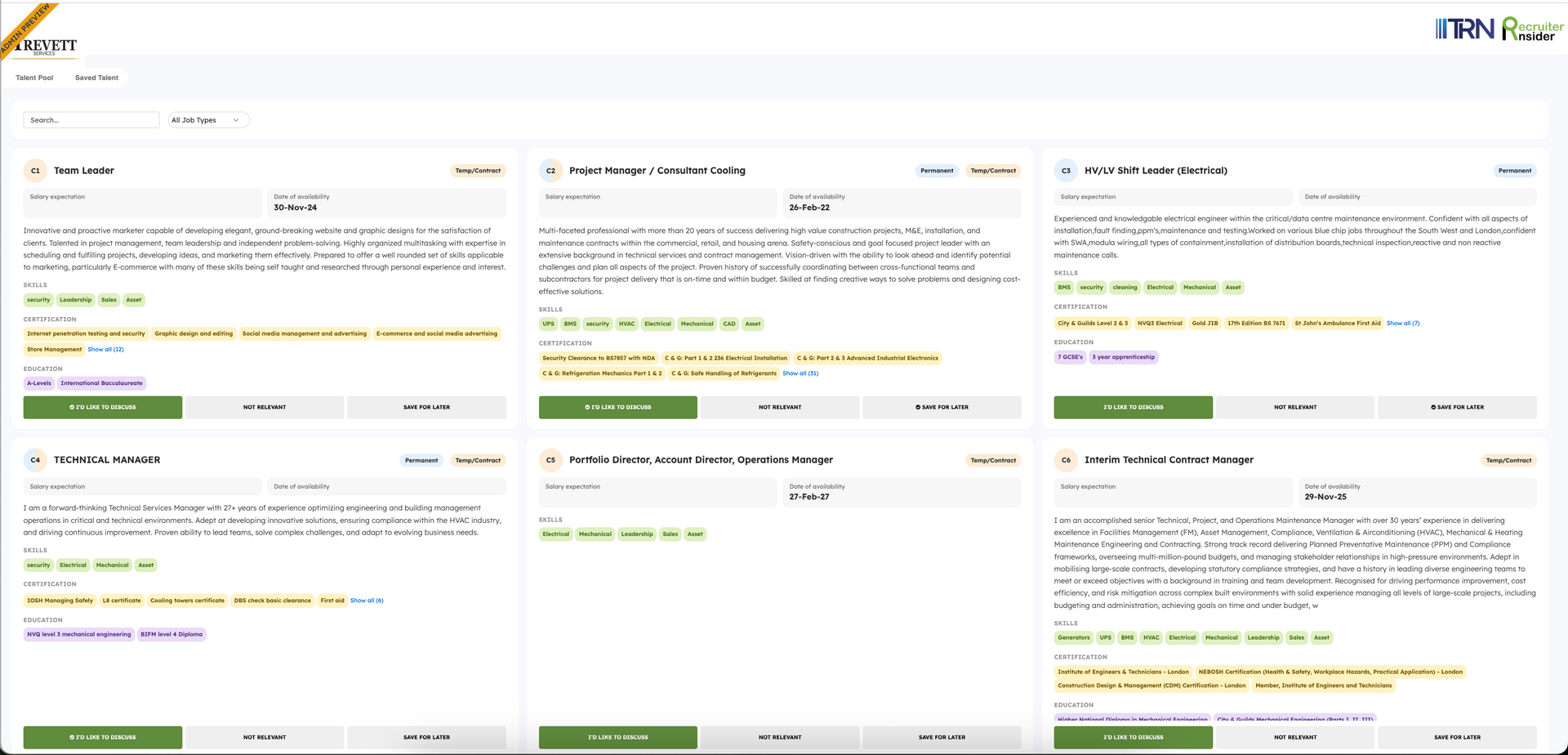Click I'd Like To Discuss for Technical Manager

pyautogui.click(x=103, y=737)
